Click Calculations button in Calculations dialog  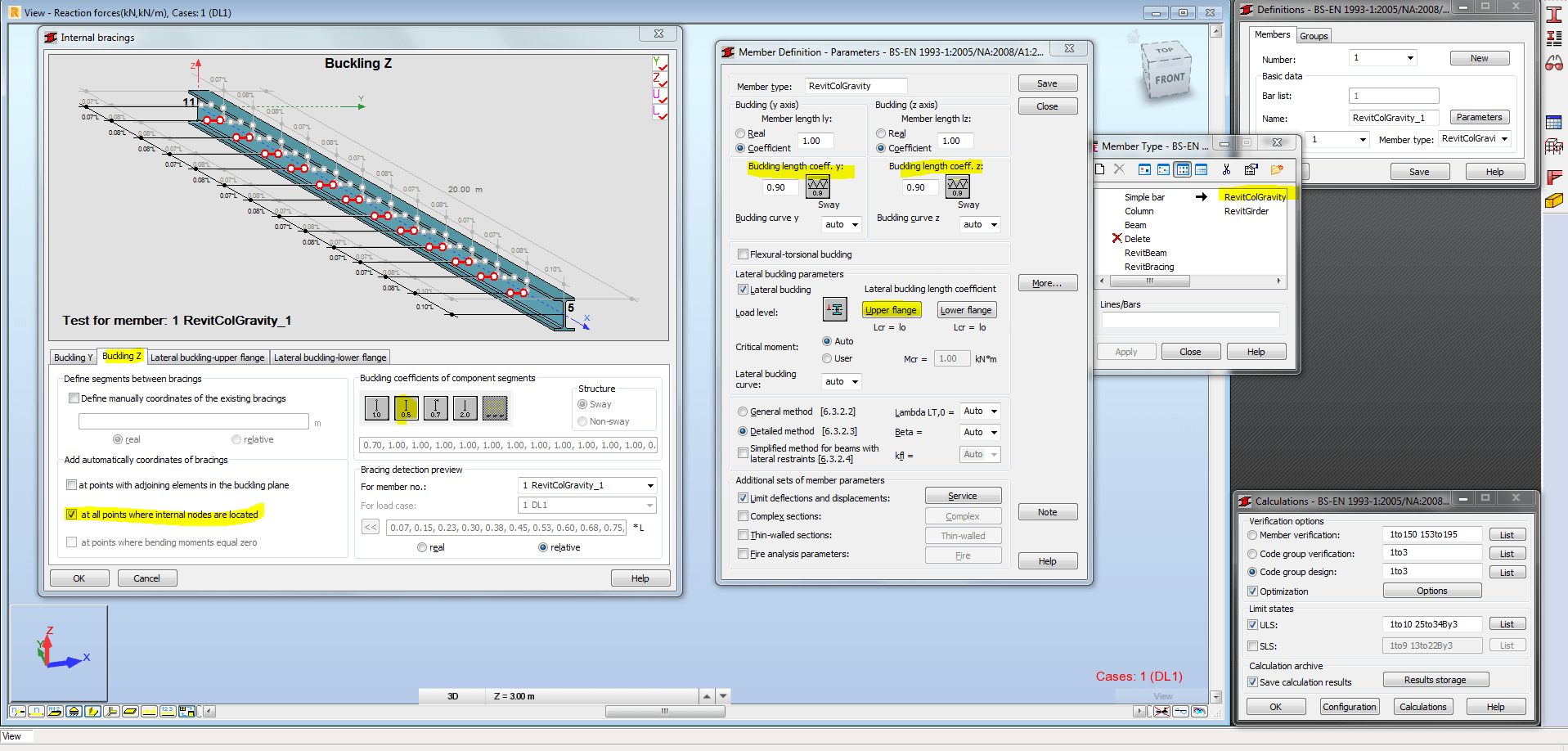[1423, 707]
